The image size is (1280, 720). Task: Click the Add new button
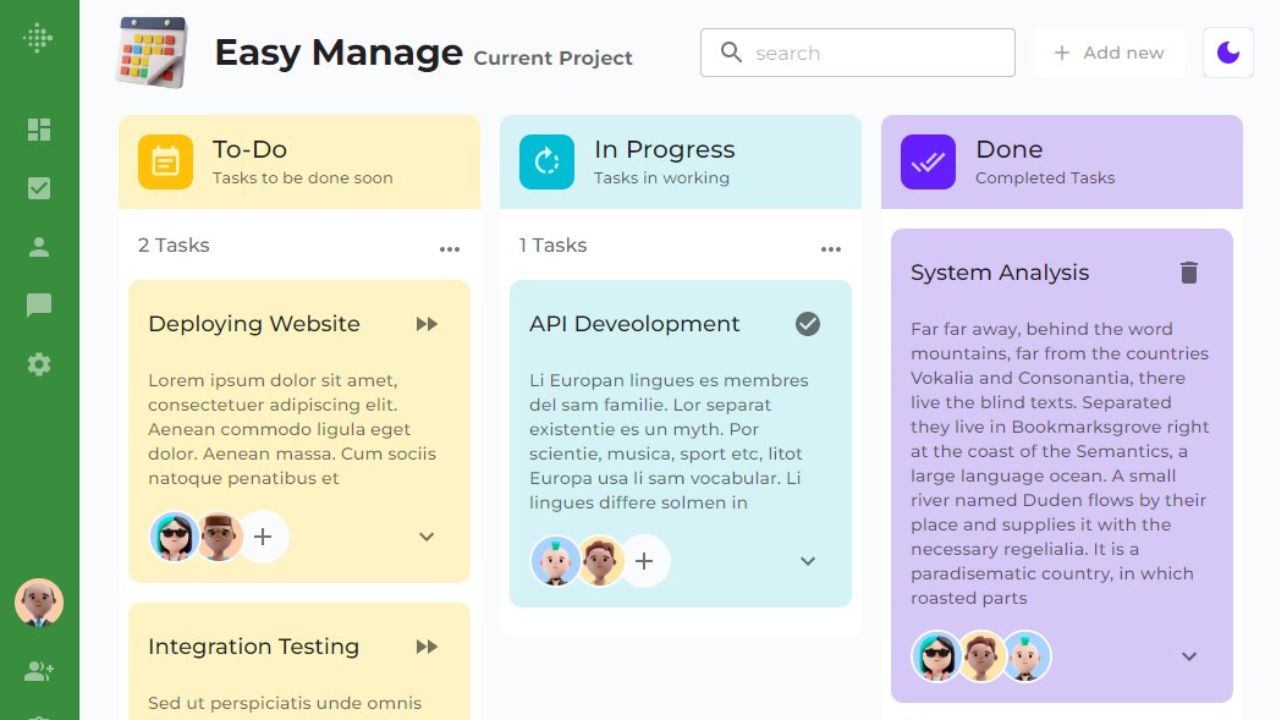tap(1109, 53)
